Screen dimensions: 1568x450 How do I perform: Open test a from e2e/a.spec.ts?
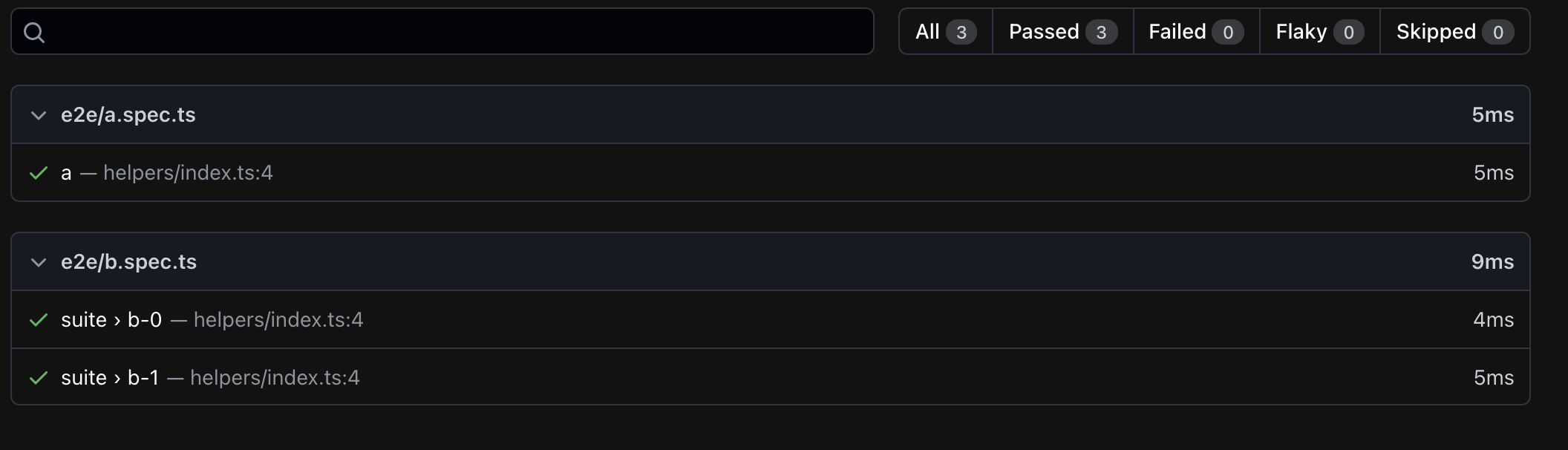tap(67, 172)
